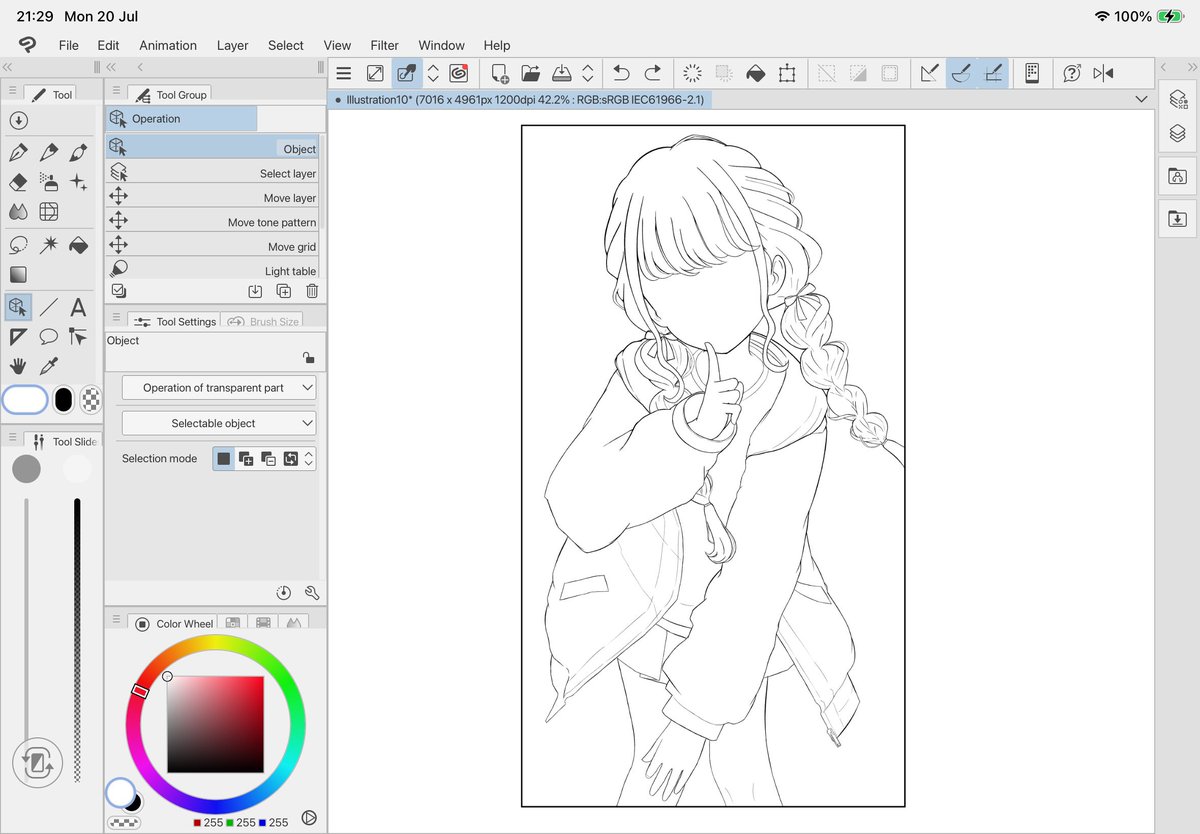Choose the Auto select magic wand tool
1200x834 pixels.
48,245
